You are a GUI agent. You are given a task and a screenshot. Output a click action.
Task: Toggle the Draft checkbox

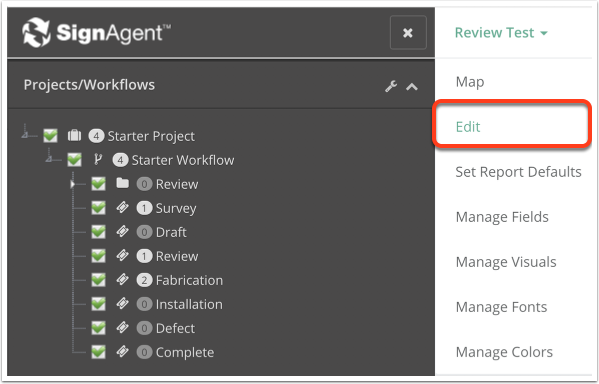point(99,232)
